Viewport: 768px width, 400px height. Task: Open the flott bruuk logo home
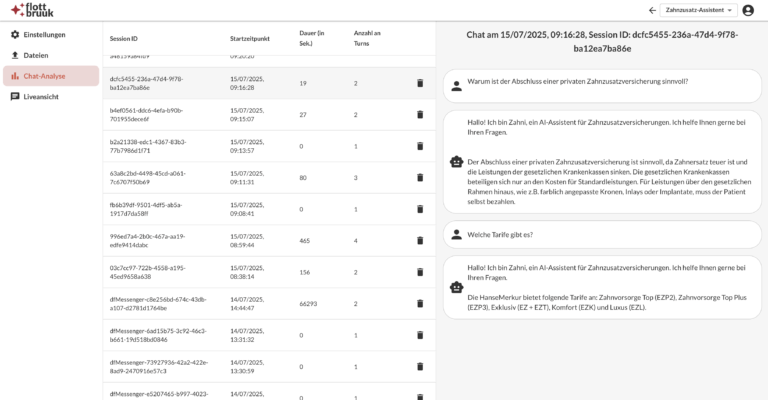pyautogui.click(x=32, y=10)
